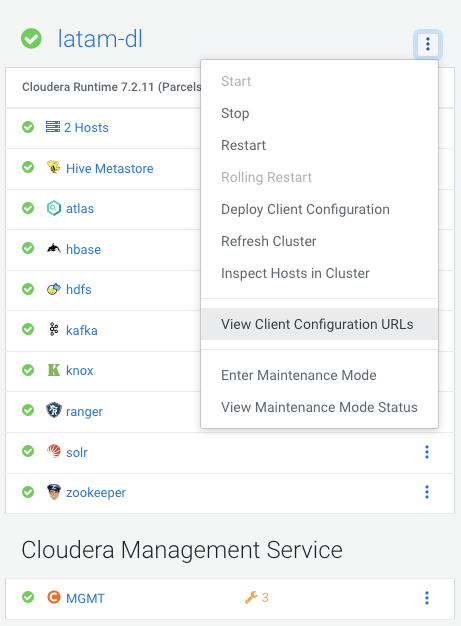Open the MGMT actions kebab menu
This screenshot has width=461, height=626.
coord(427,598)
